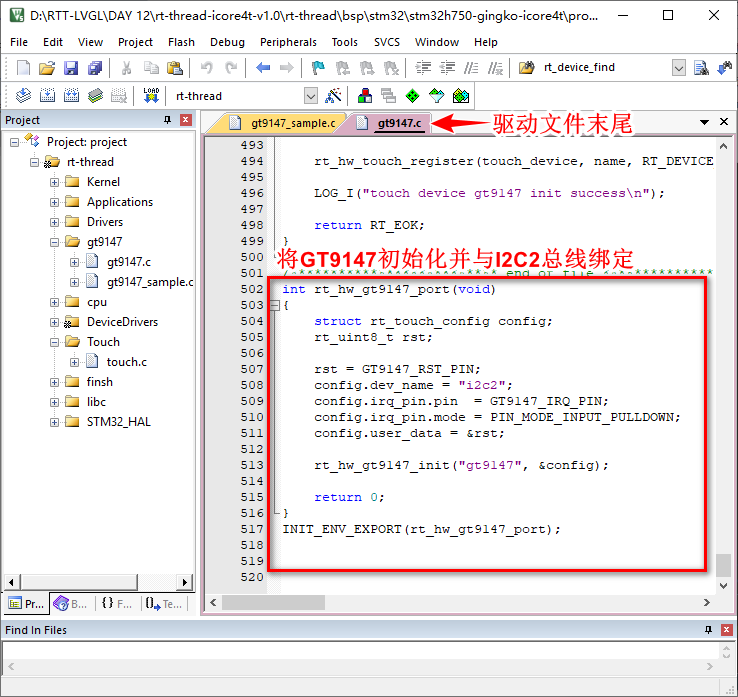738x697 pixels.
Task: Collapse the rt_hw_gt9147_port function fold marker
Action: 275,305
